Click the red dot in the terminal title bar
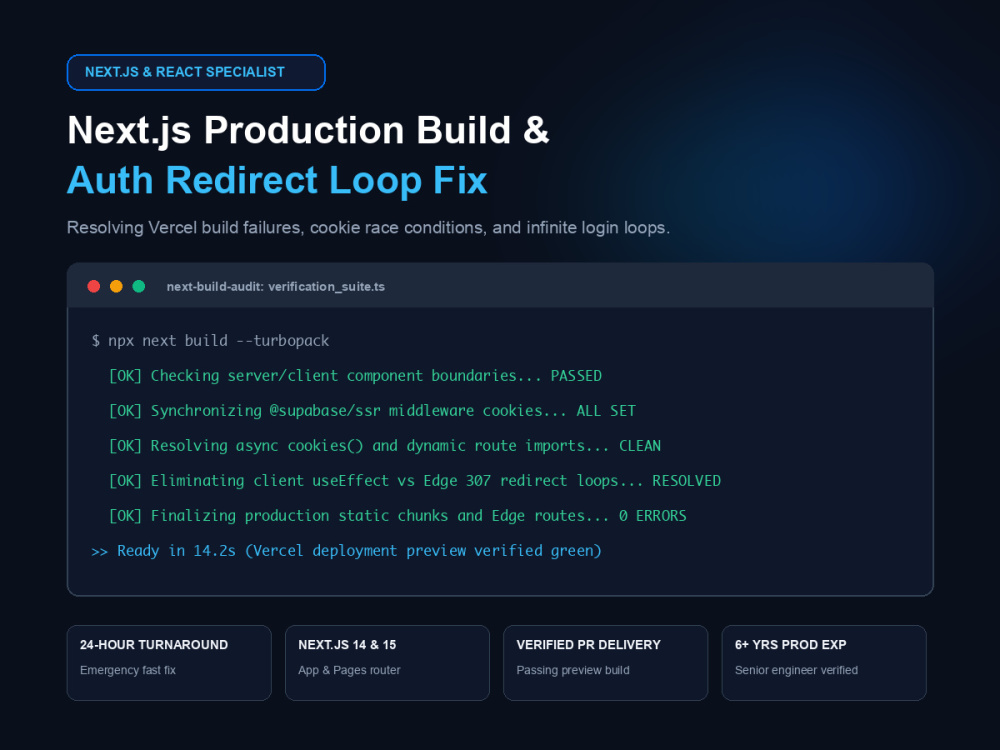This screenshot has width=1000, height=750. 94,286
